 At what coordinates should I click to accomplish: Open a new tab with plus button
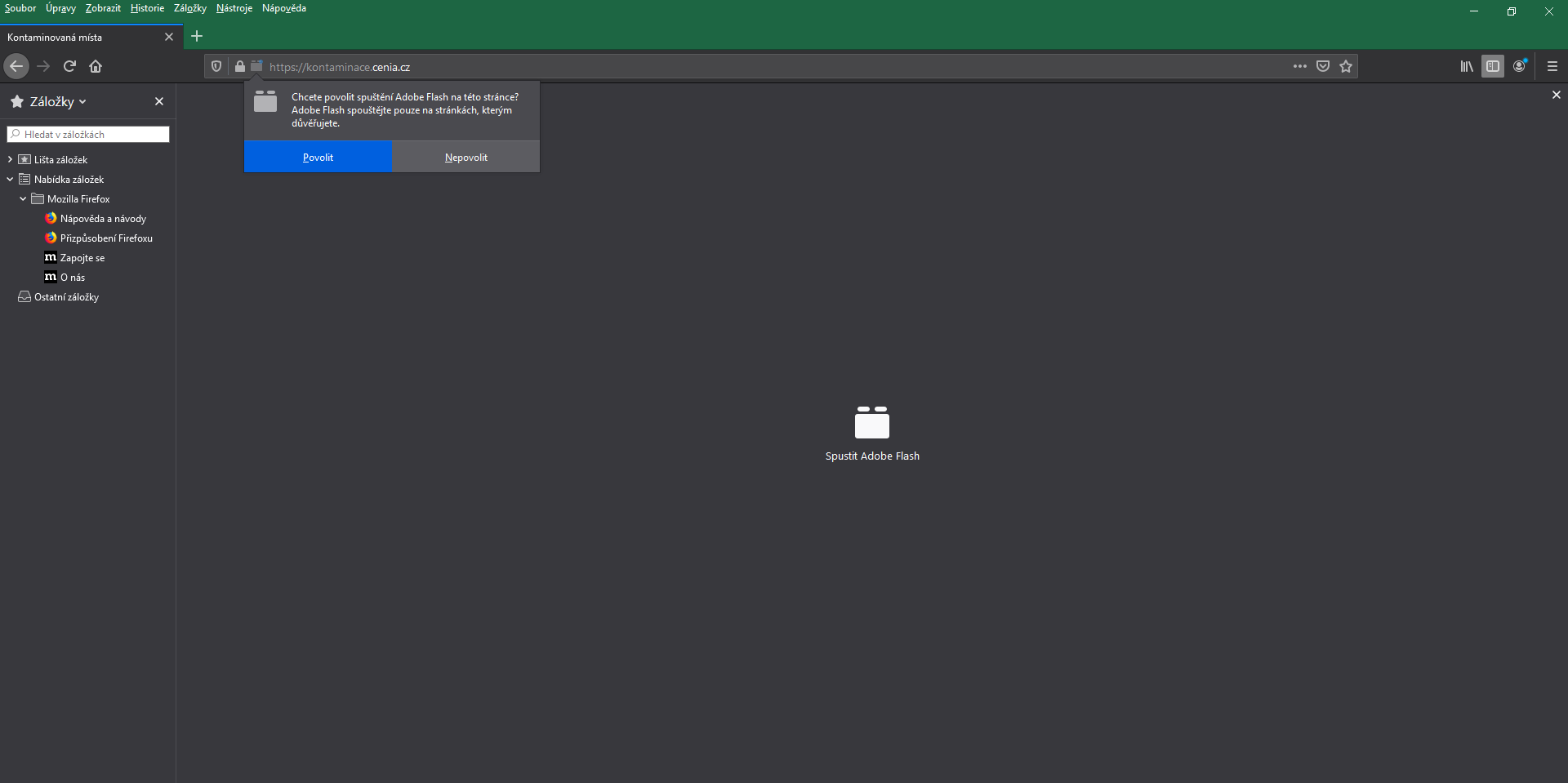pos(197,36)
